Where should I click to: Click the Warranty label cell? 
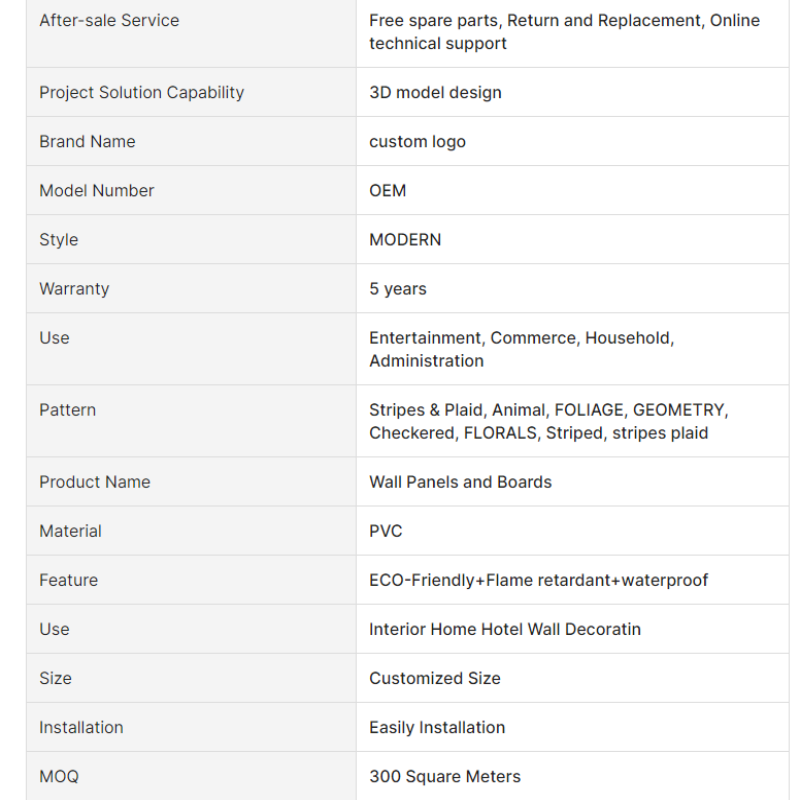tap(191, 288)
